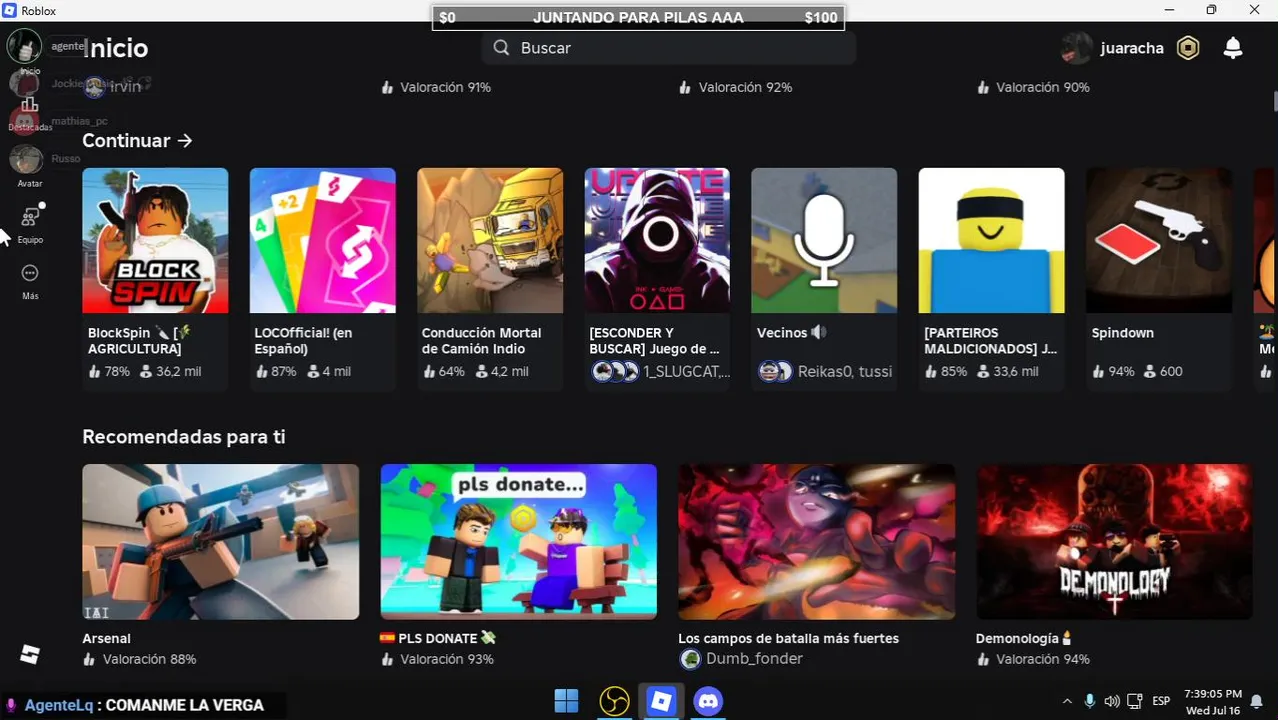
Task: Open the network tray icon
Action: click(1135, 701)
